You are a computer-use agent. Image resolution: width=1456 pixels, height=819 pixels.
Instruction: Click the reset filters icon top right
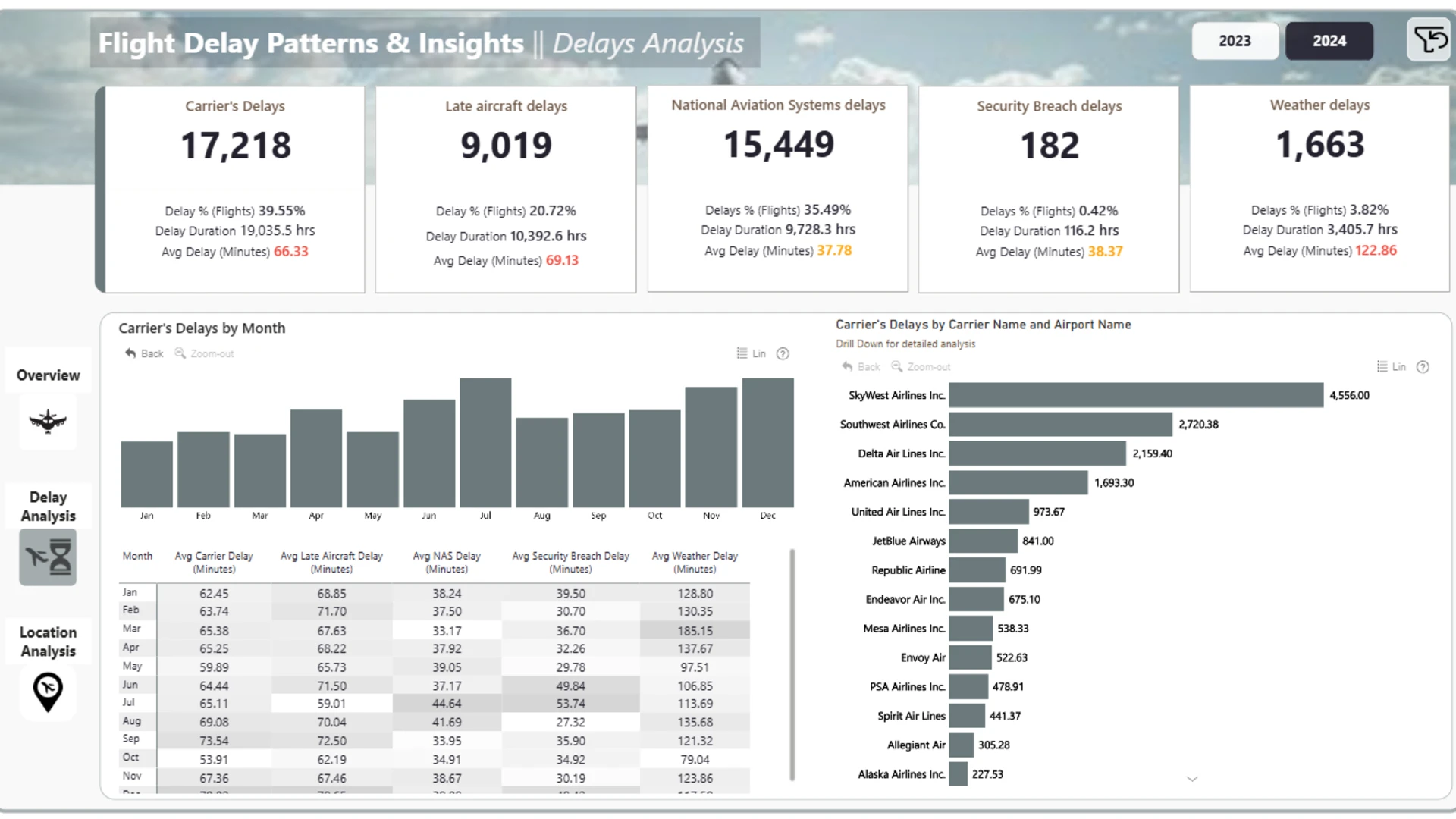(x=1429, y=39)
